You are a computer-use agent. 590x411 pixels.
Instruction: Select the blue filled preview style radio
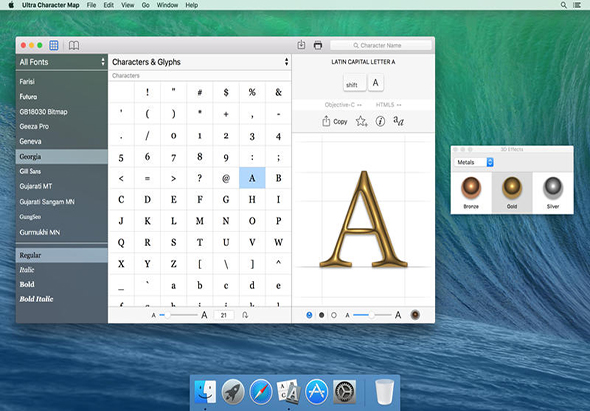[309, 315]
